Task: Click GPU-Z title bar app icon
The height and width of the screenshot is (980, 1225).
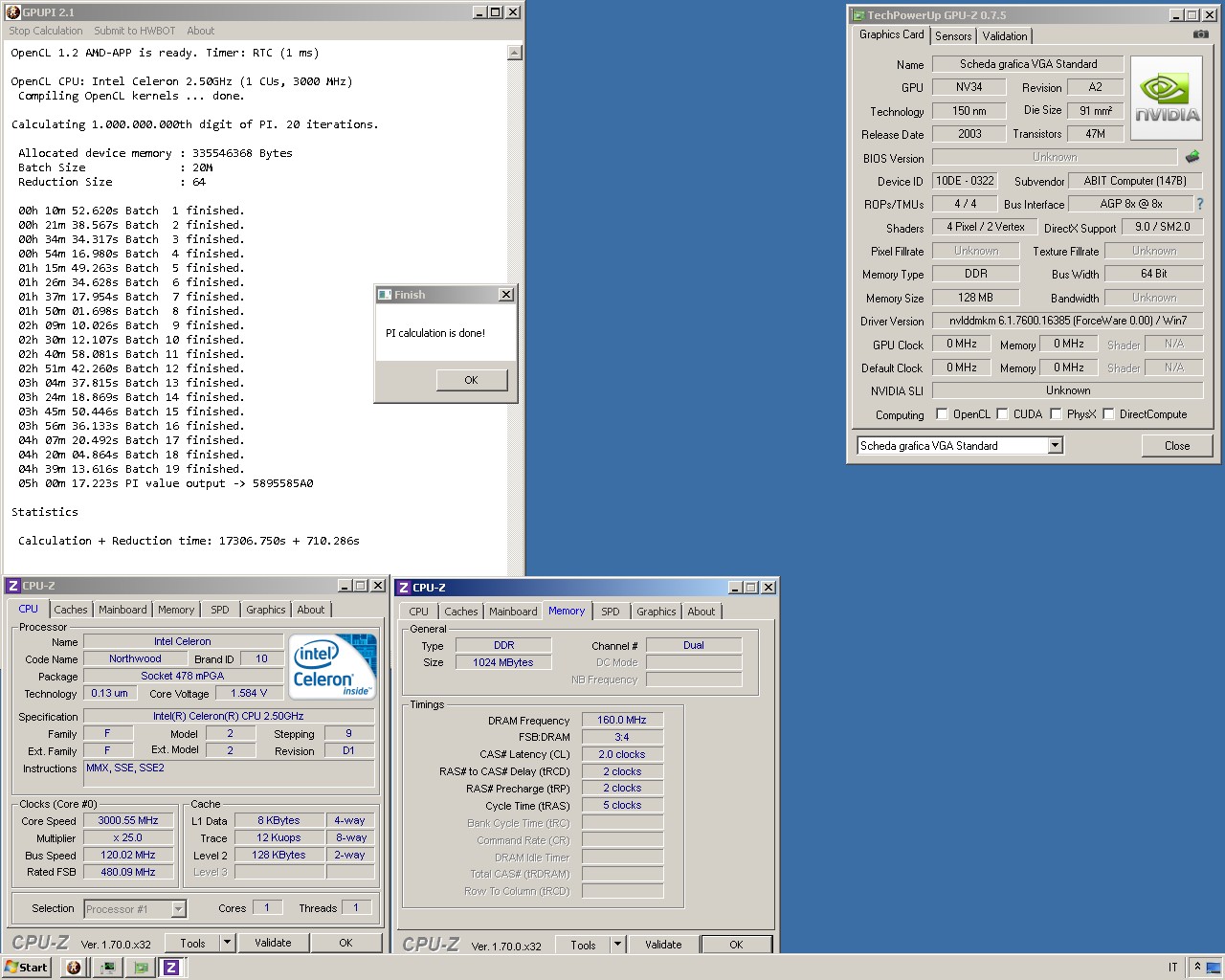Action: pyautogui.click(x=858, y=15)
